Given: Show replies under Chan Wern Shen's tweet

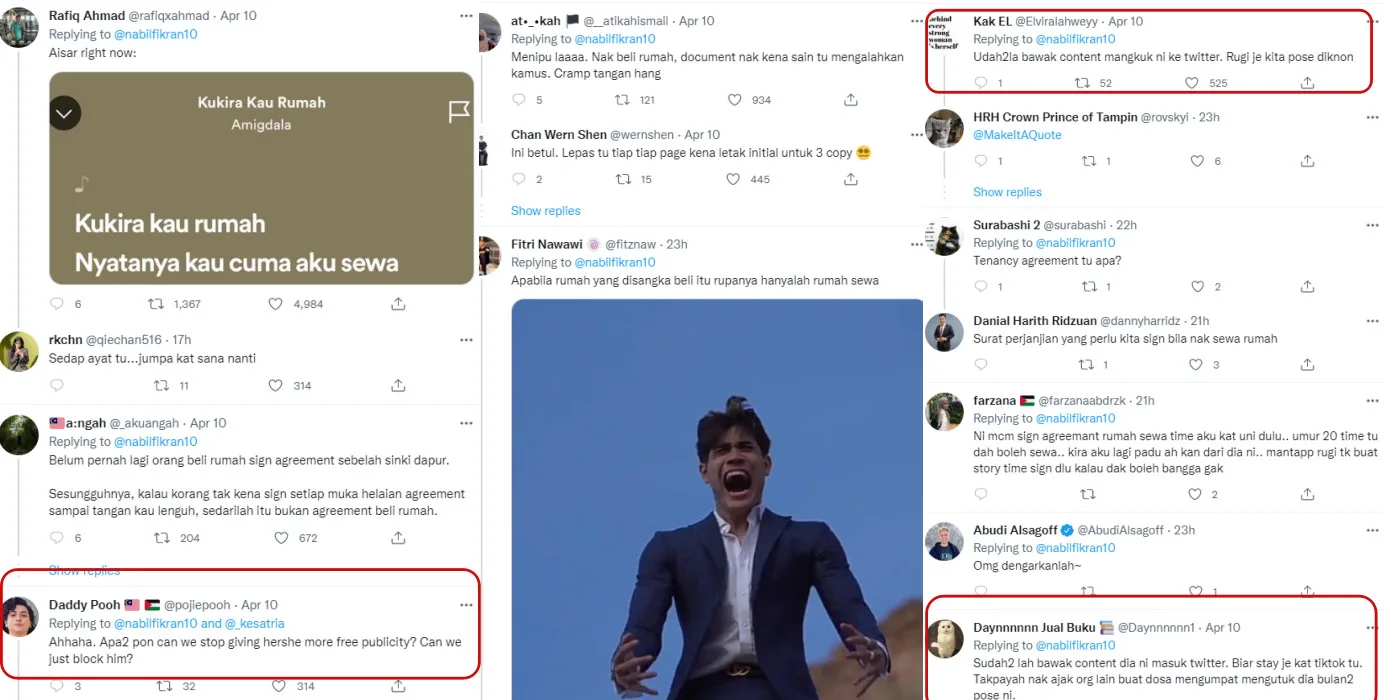Looking at the screenshot, I should (x=545, y=211).
